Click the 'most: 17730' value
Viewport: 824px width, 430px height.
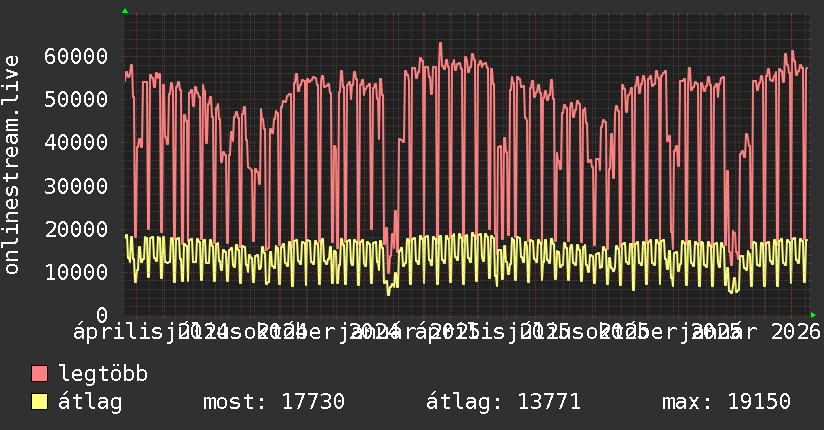(x=274, y=402)
